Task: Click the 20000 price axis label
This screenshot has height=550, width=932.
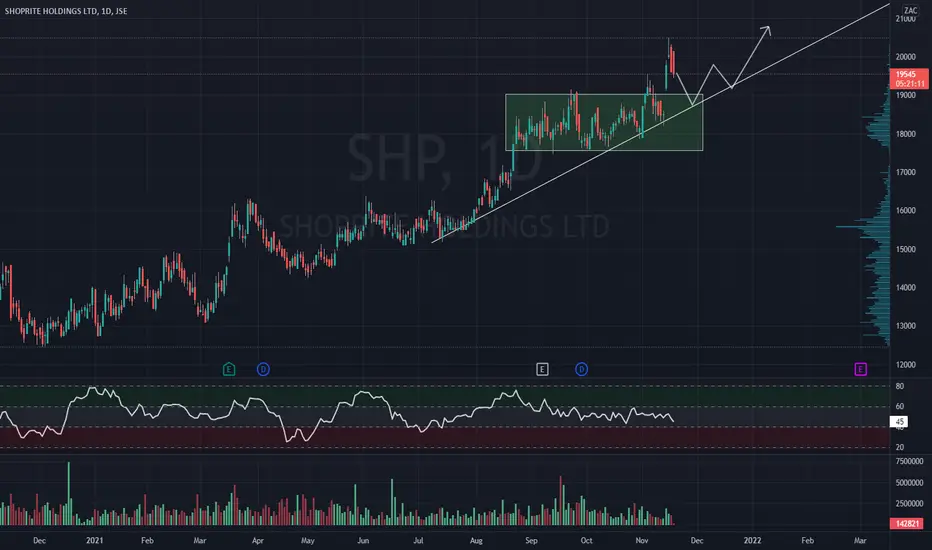Action: (906, 57)
